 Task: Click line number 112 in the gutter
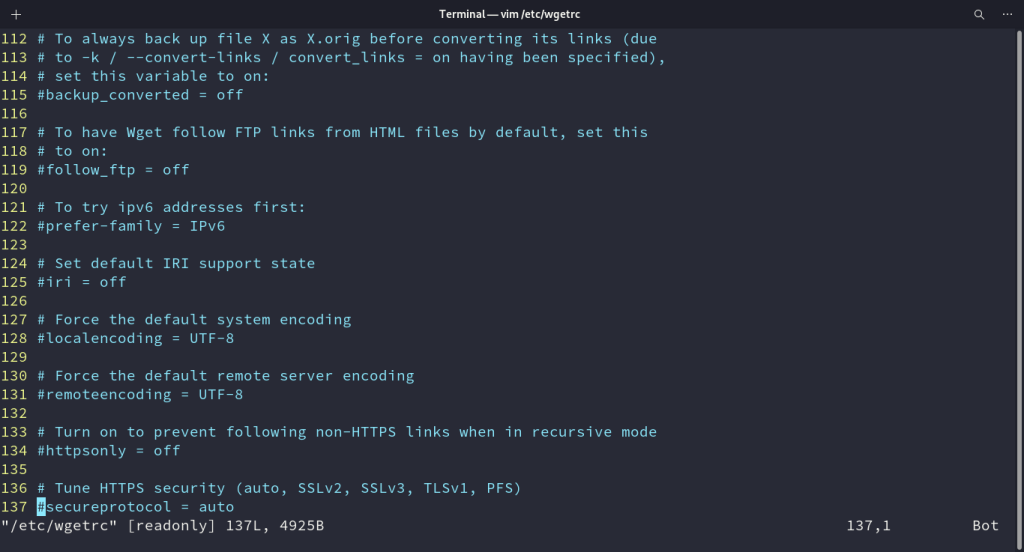14,39
